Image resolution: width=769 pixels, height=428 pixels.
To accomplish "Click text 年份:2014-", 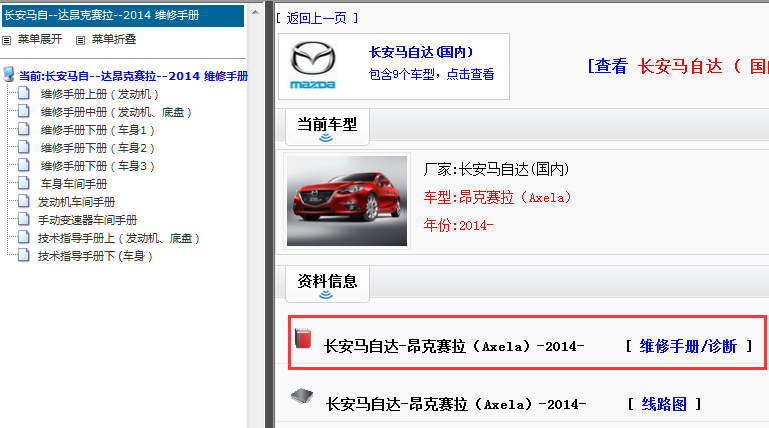I will point(458,226).
